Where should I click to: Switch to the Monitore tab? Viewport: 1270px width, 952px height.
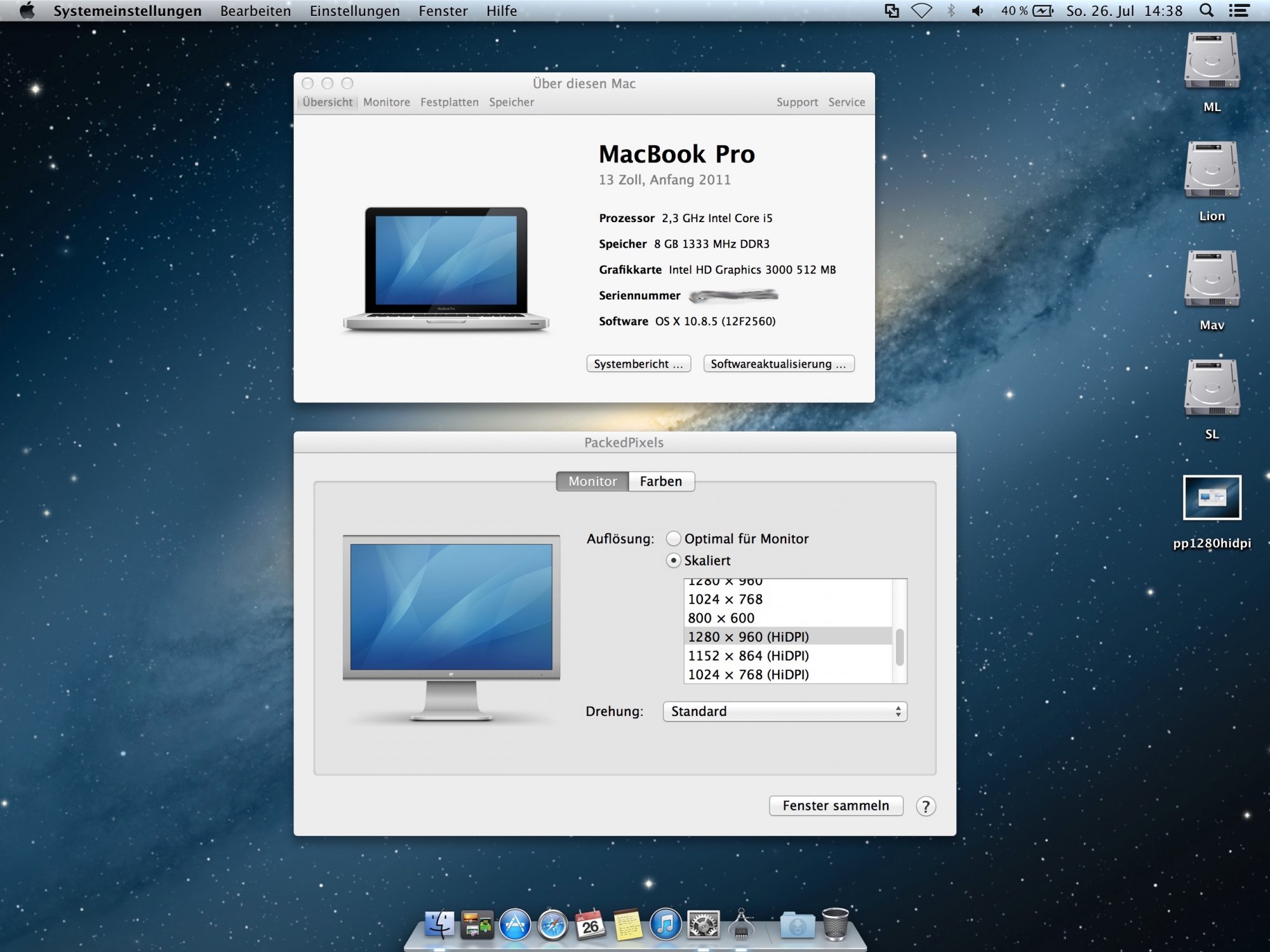click(x=386, y=102)
